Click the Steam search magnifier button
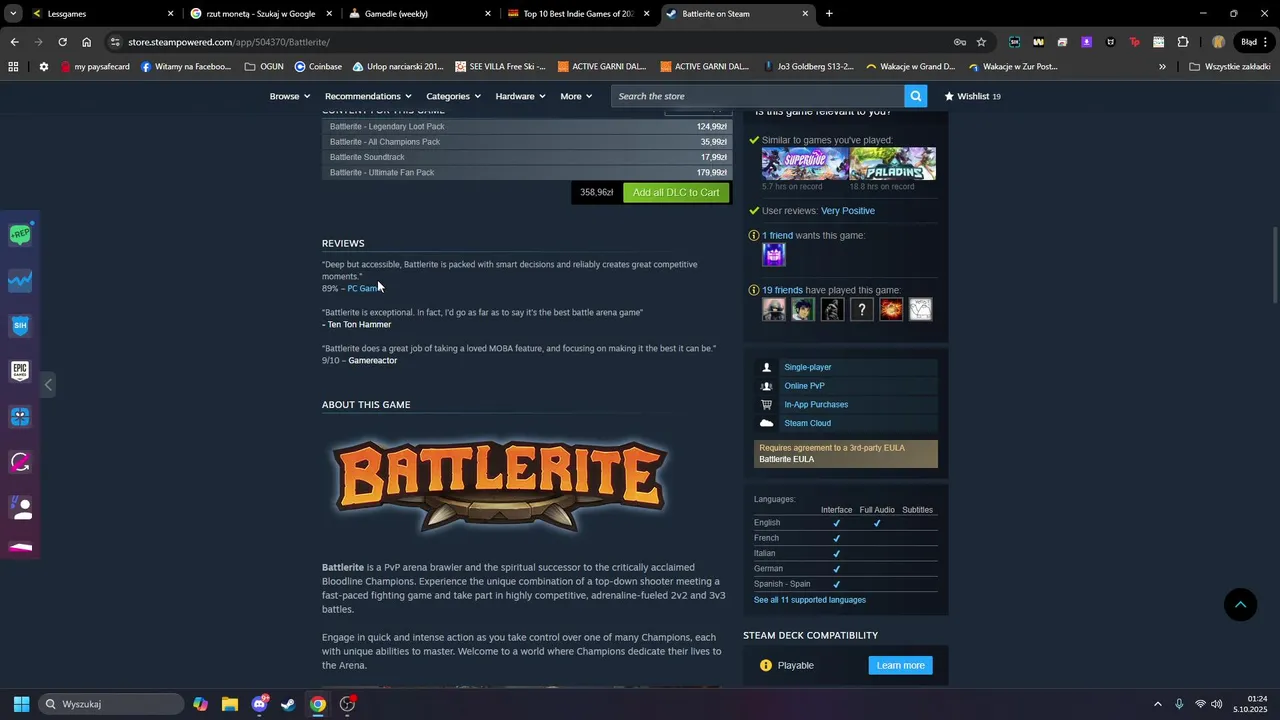The image size is (1280, 720). 915,96
